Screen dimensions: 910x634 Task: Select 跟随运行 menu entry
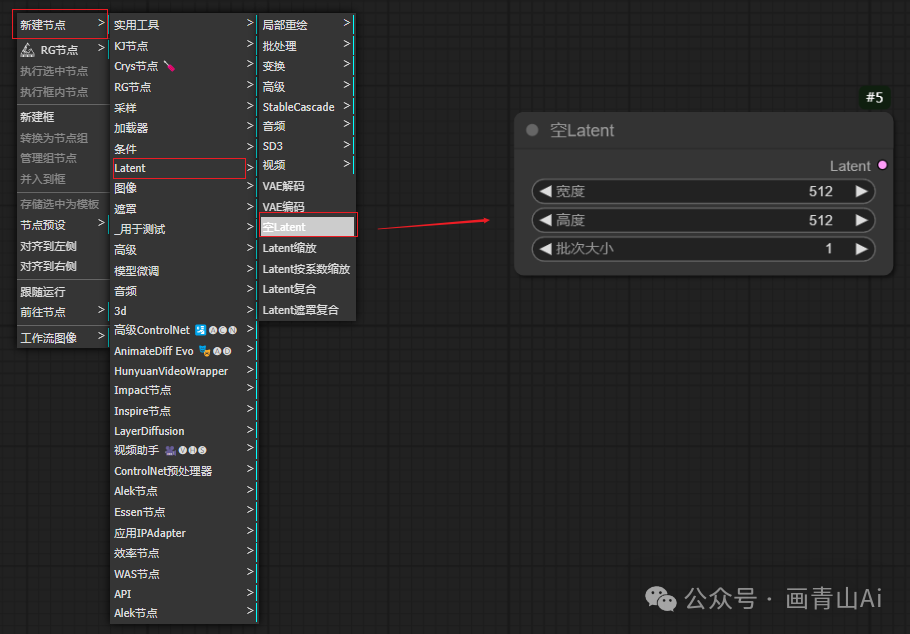(x=63, y=291)
